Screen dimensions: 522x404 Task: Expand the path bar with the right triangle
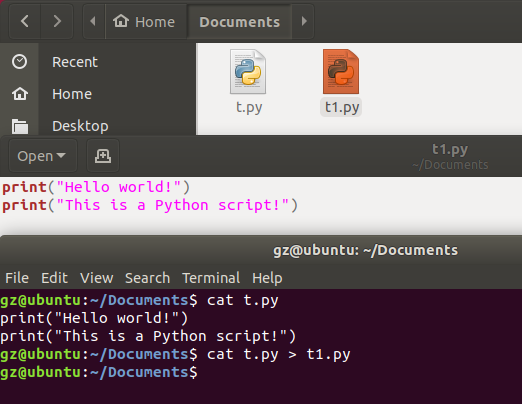tap(304, 22)
